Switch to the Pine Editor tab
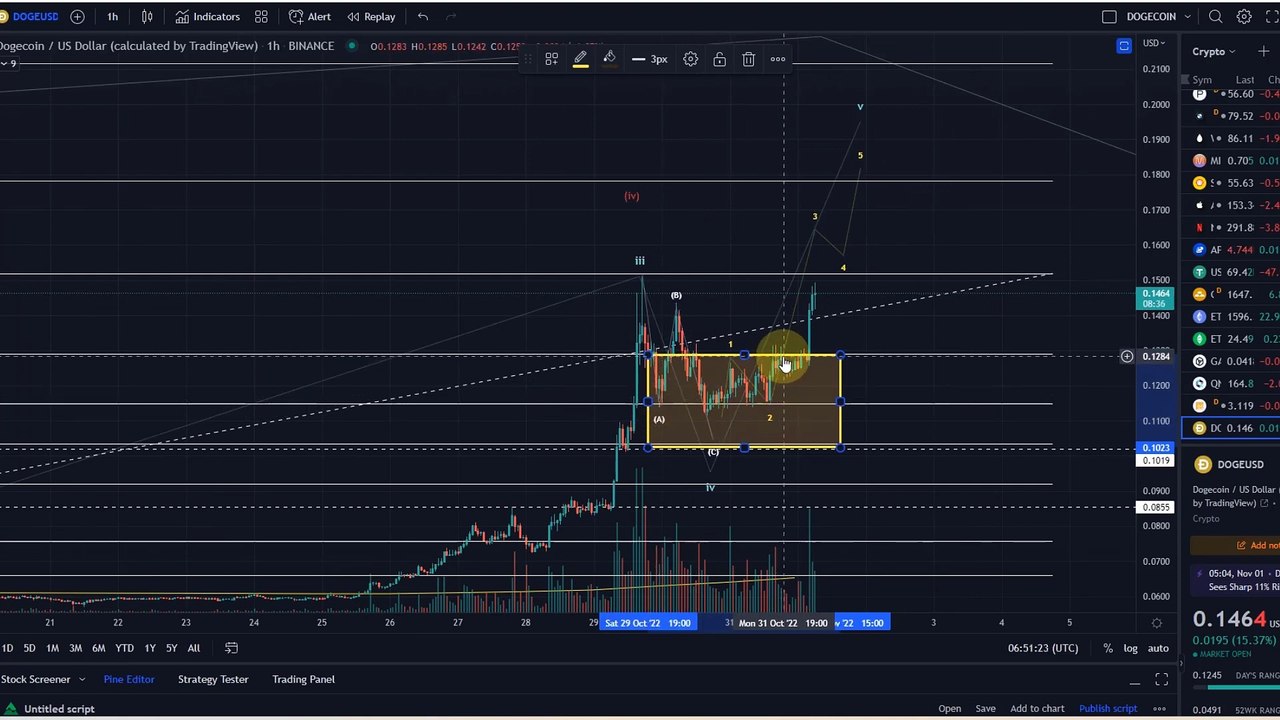1280x720 pixels. click(x=129, y=679)
